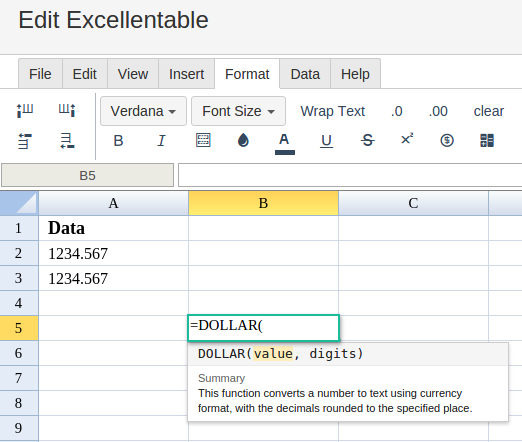Viewport: 522px width, 442px height.
Task: Click the insert row below icon
Action: (67, 141)
